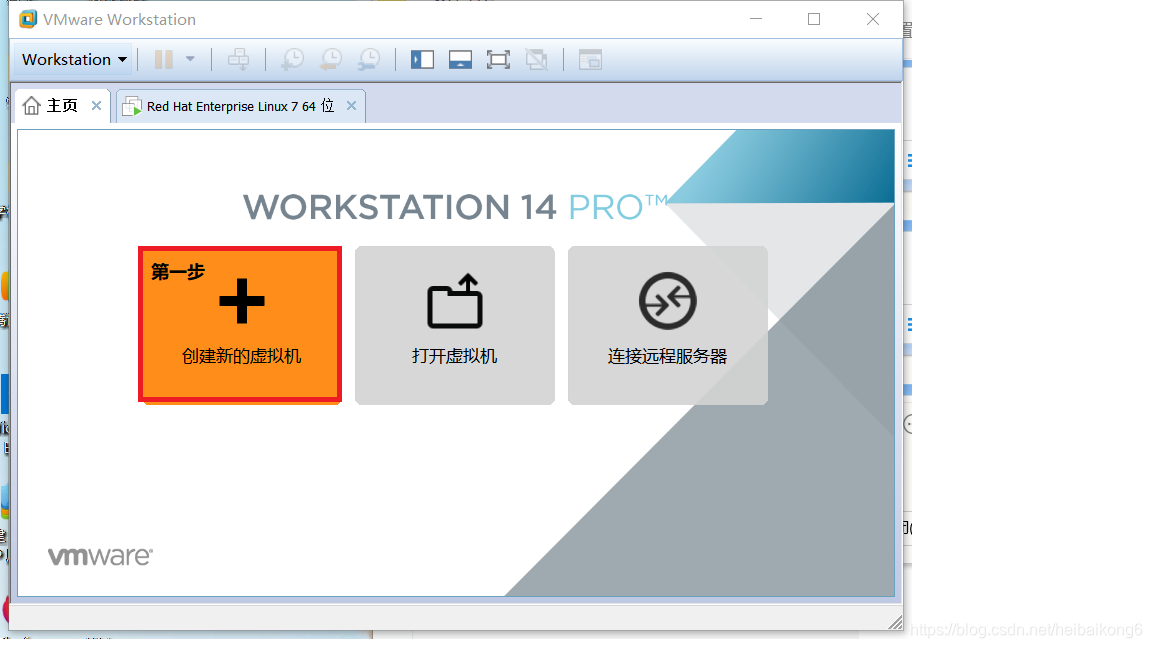Click 连接远程服务器 tile
1152x648 pixels.
(x=668, y=325)
